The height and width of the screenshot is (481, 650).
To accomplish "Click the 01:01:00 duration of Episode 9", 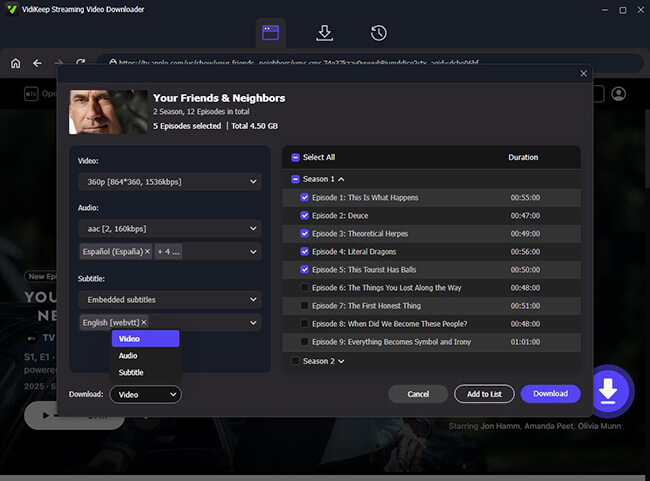I will (x=525, y=342).
